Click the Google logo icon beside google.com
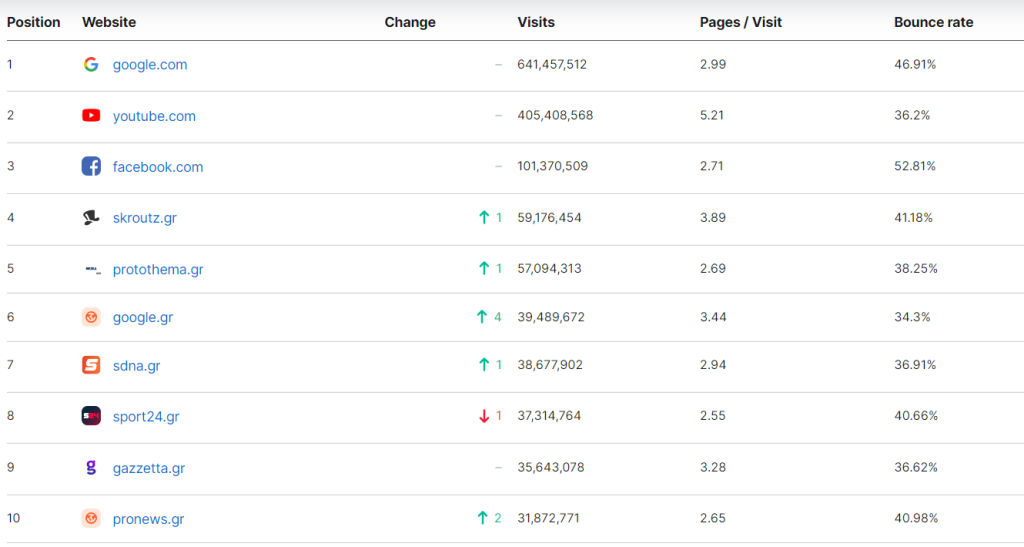This screenshot has width=1024, height=547. click(x=91, y=65)
